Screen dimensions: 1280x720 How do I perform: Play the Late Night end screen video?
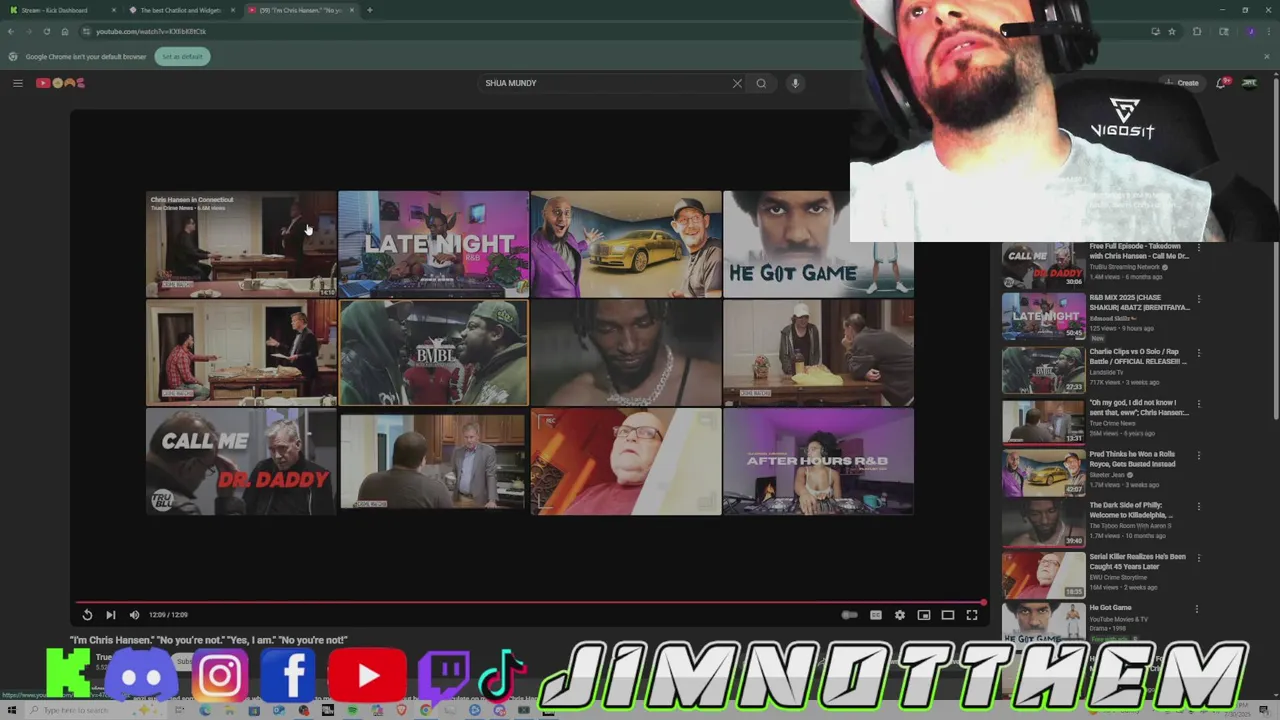coord(434,244)
